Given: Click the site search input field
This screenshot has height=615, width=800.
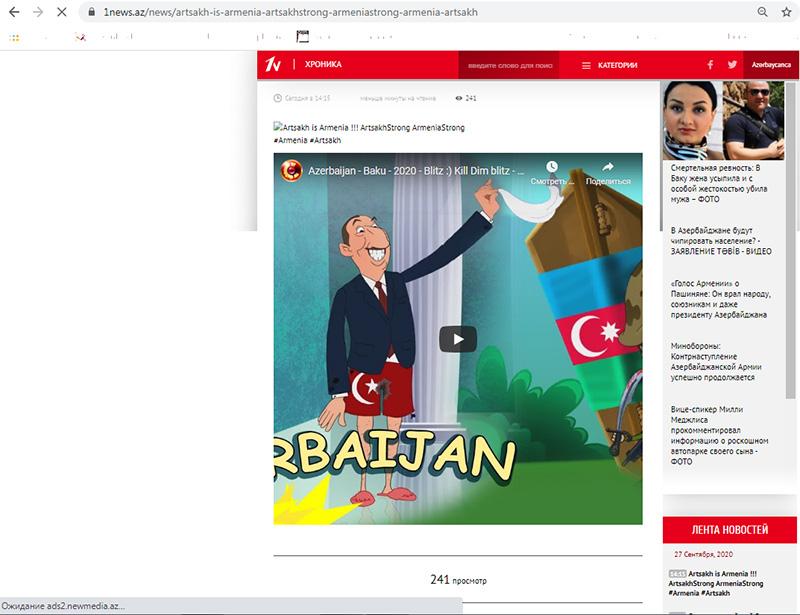Looking at the screenshot, I should (x=506, y=65).
